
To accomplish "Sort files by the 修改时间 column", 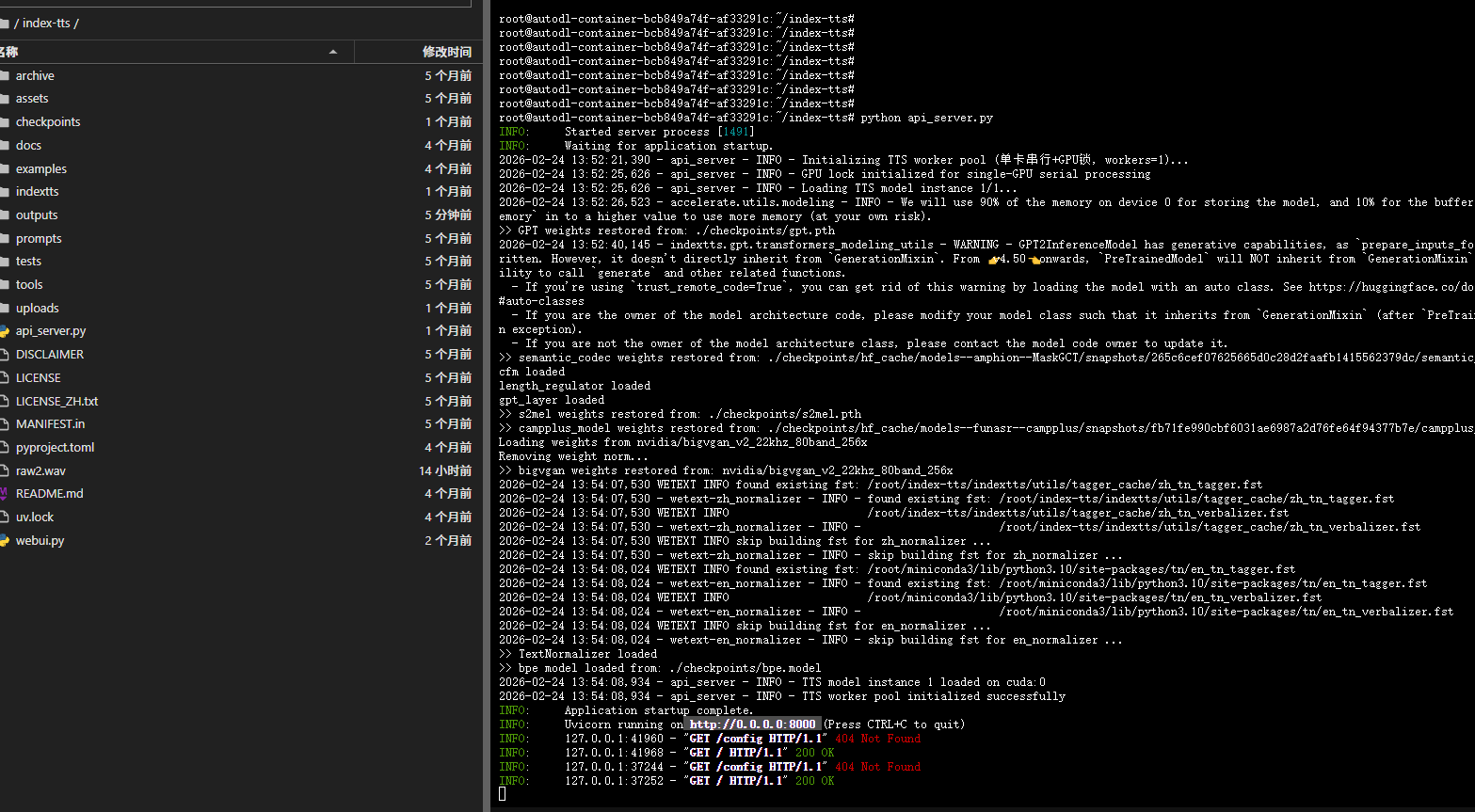I will click(x=446, y=52).
